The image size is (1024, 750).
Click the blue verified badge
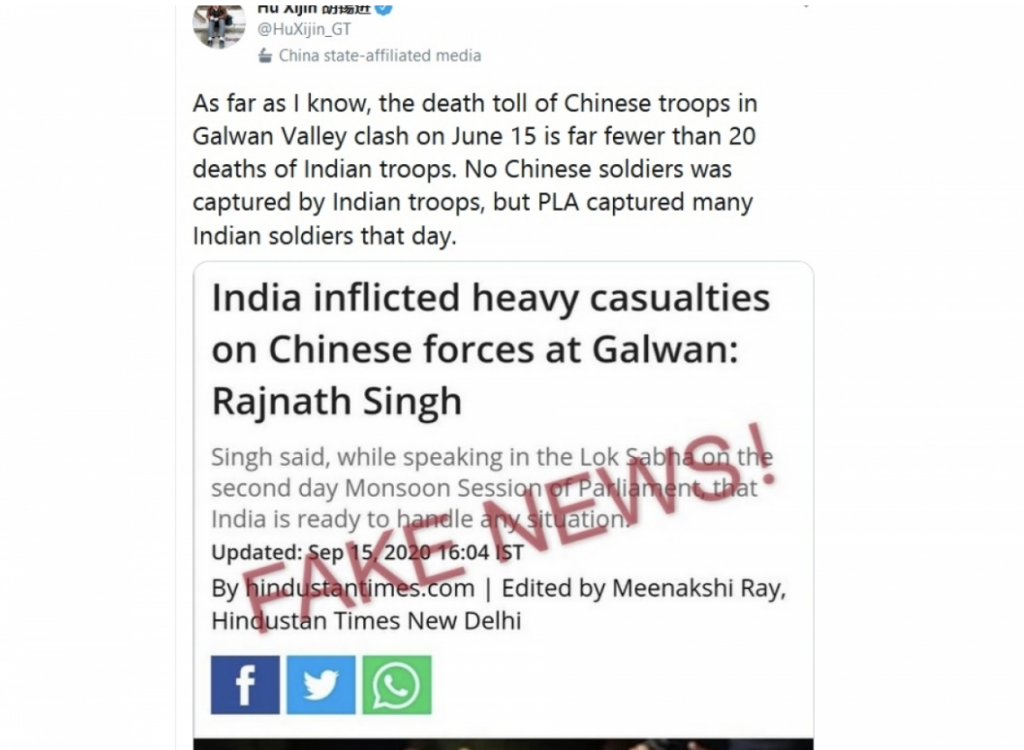click(x=385, y=8)
